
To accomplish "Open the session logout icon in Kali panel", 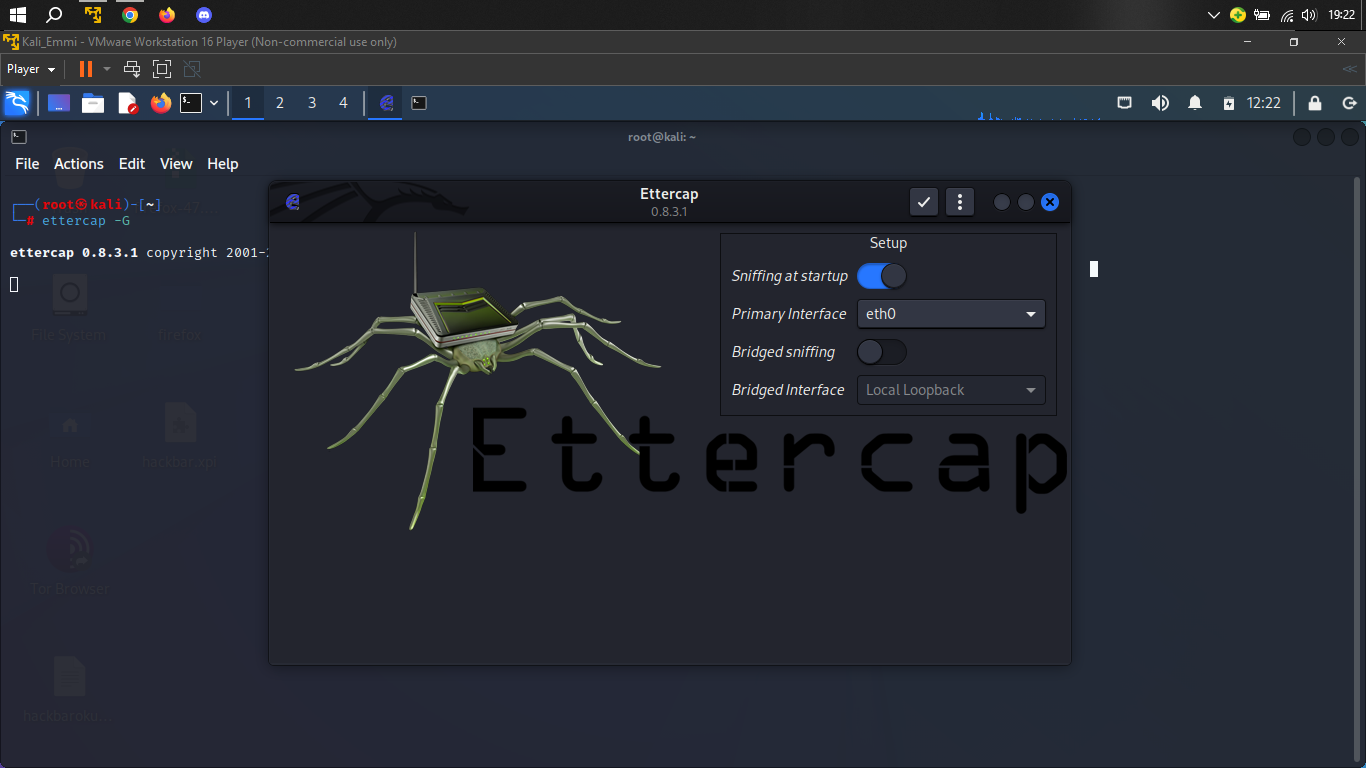I will (x=1349, y=103).
